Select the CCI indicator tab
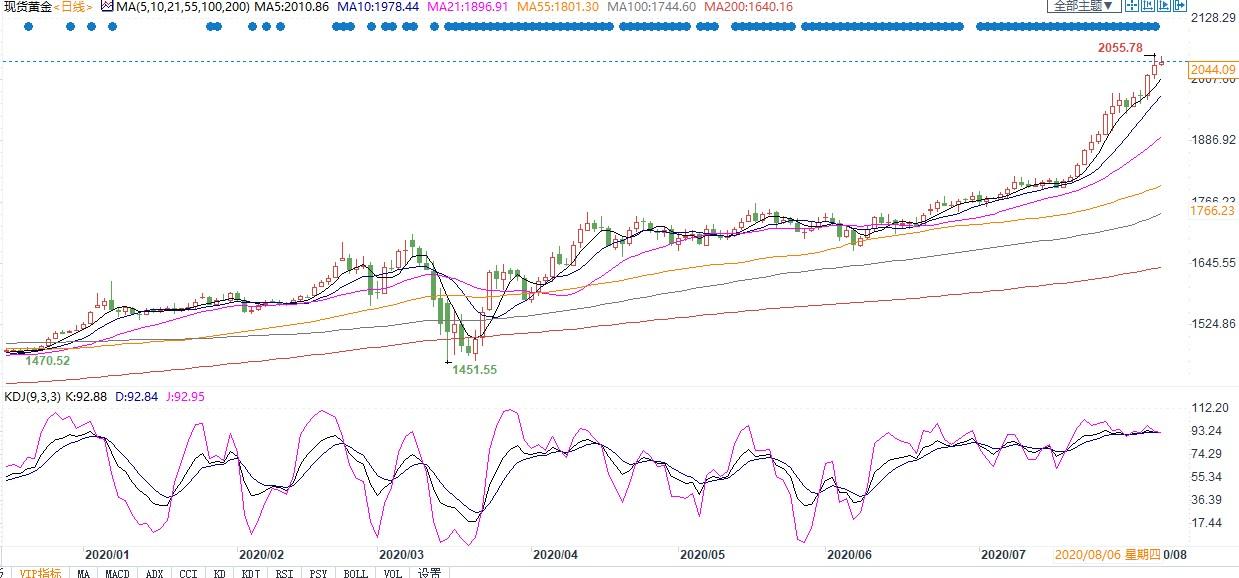Image resolution: width=1239 pixels, height=578 pixels. pos(188,573)
